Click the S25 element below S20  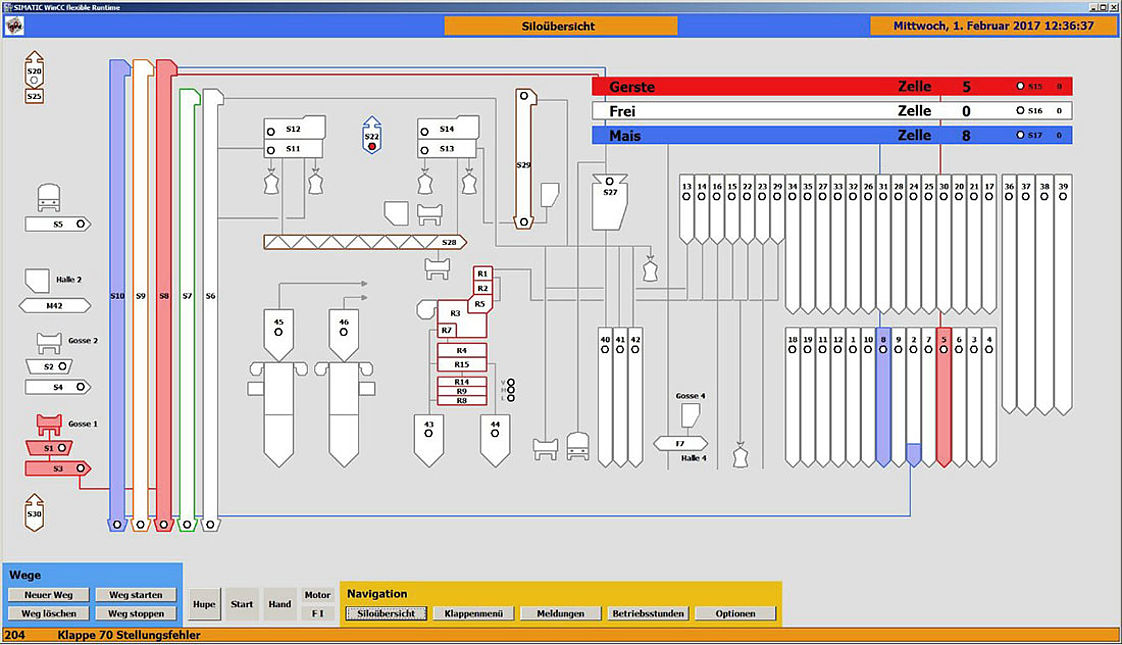click(x=34, y=96)
